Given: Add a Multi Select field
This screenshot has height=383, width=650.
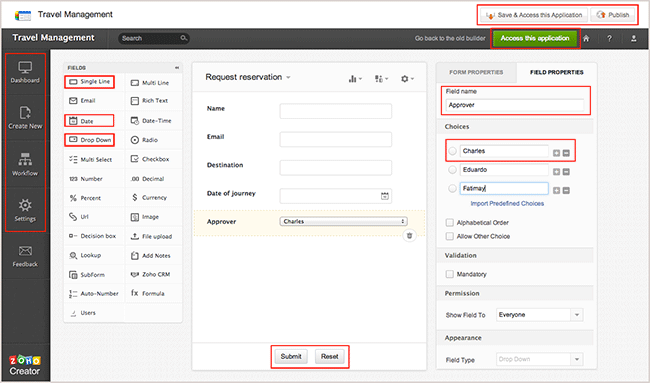Looking at the screenshot, I should pyautogui.click(x=90, y=159).
